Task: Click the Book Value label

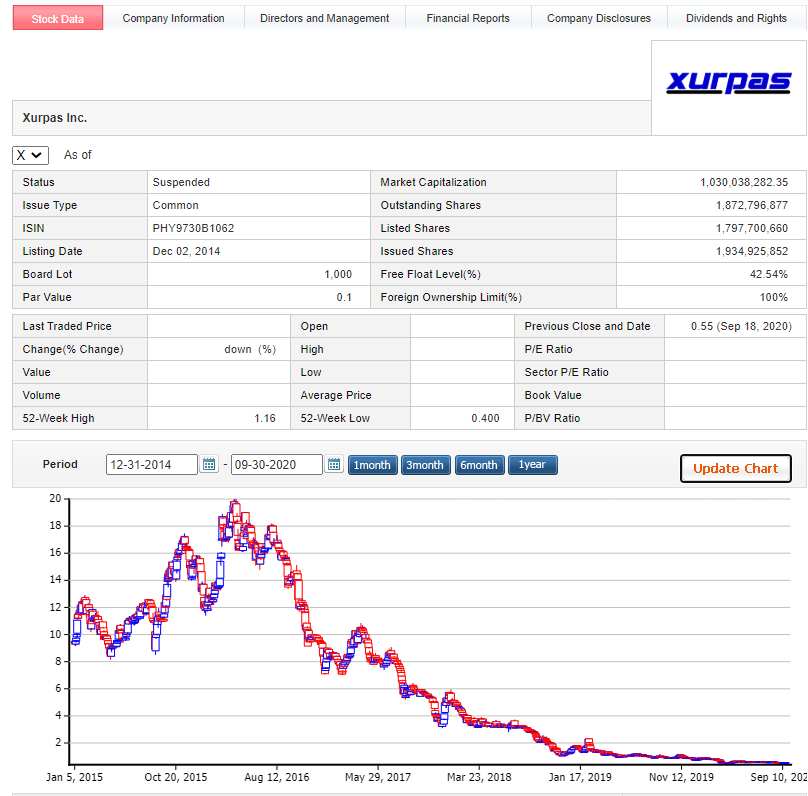Action: (x=553, y=396)
